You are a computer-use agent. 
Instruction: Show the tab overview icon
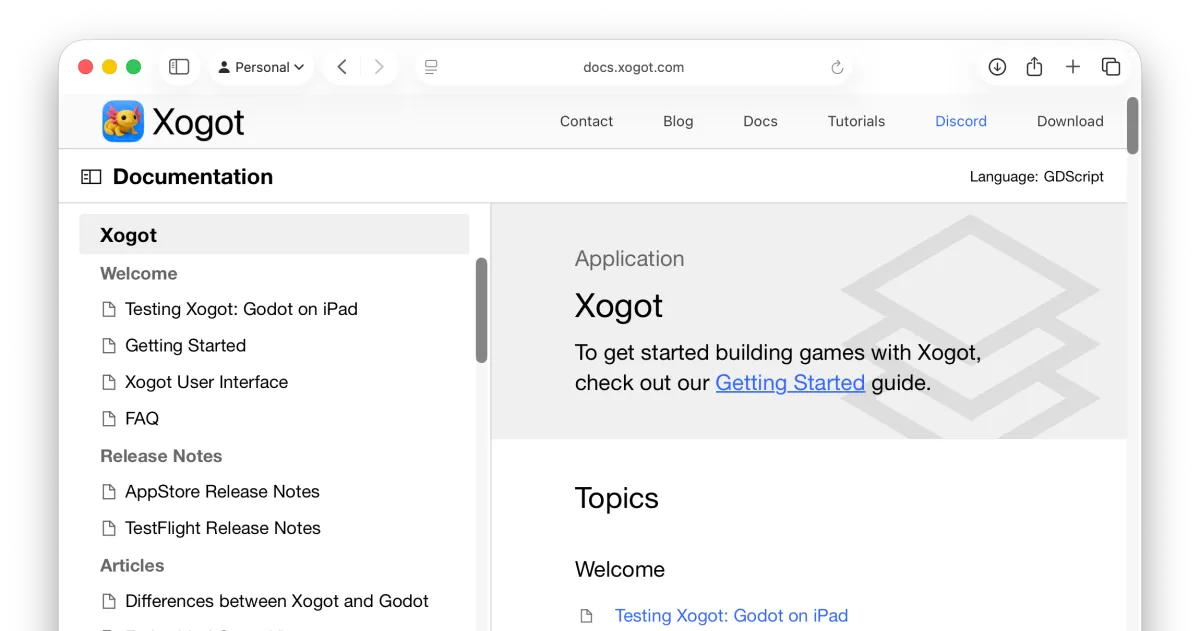pos(1111,66)
